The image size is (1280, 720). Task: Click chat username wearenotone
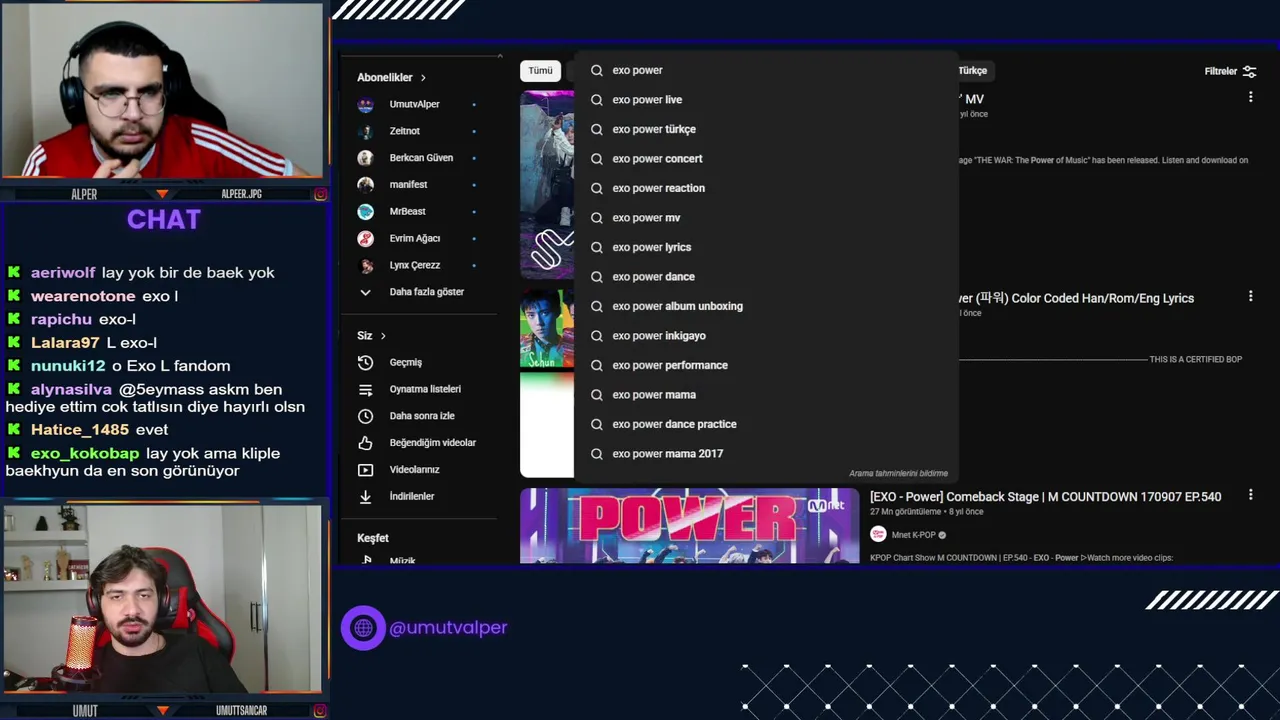pos(83,297)
